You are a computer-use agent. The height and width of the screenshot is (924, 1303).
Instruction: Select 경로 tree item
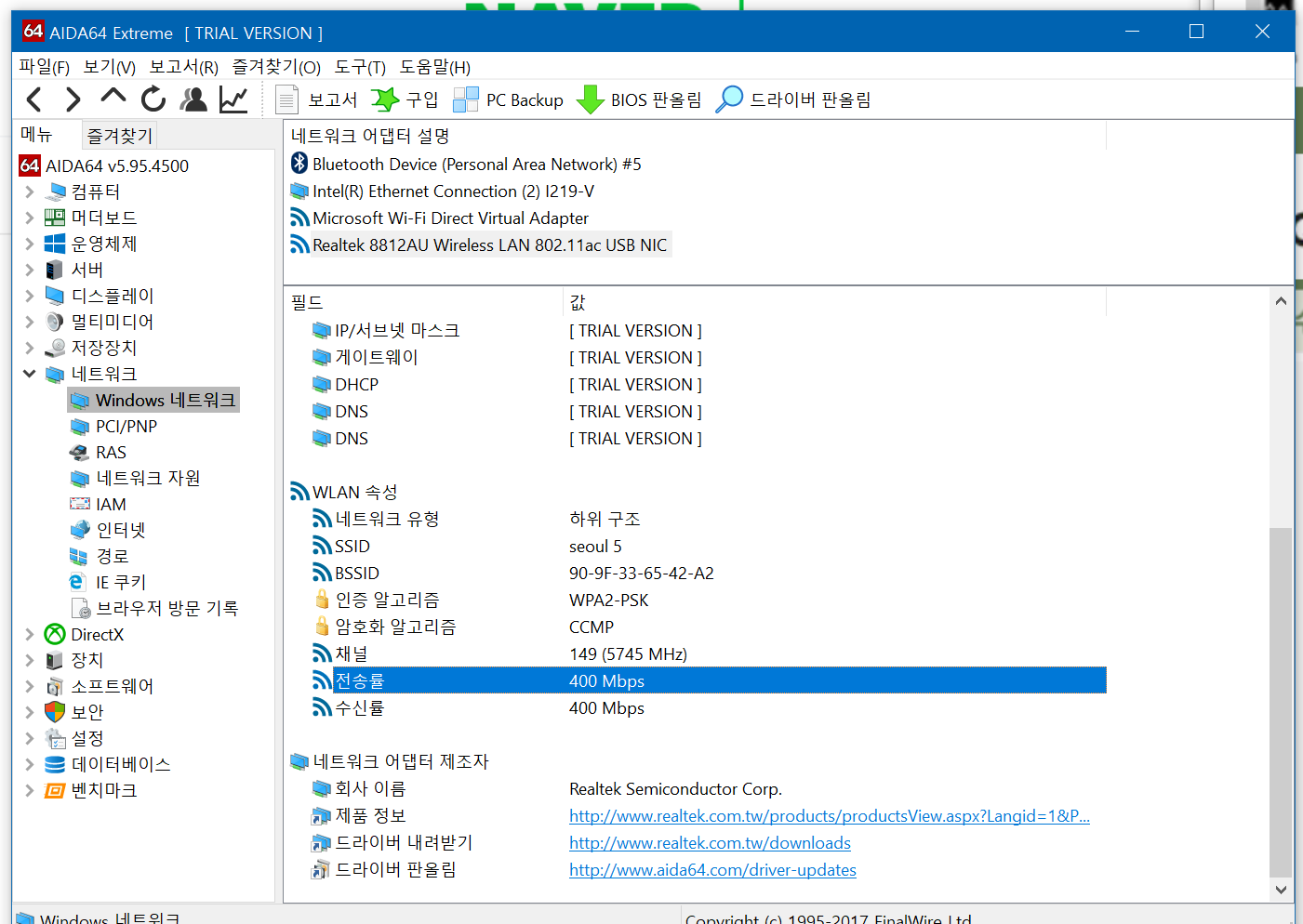click(x=100, y=556)
